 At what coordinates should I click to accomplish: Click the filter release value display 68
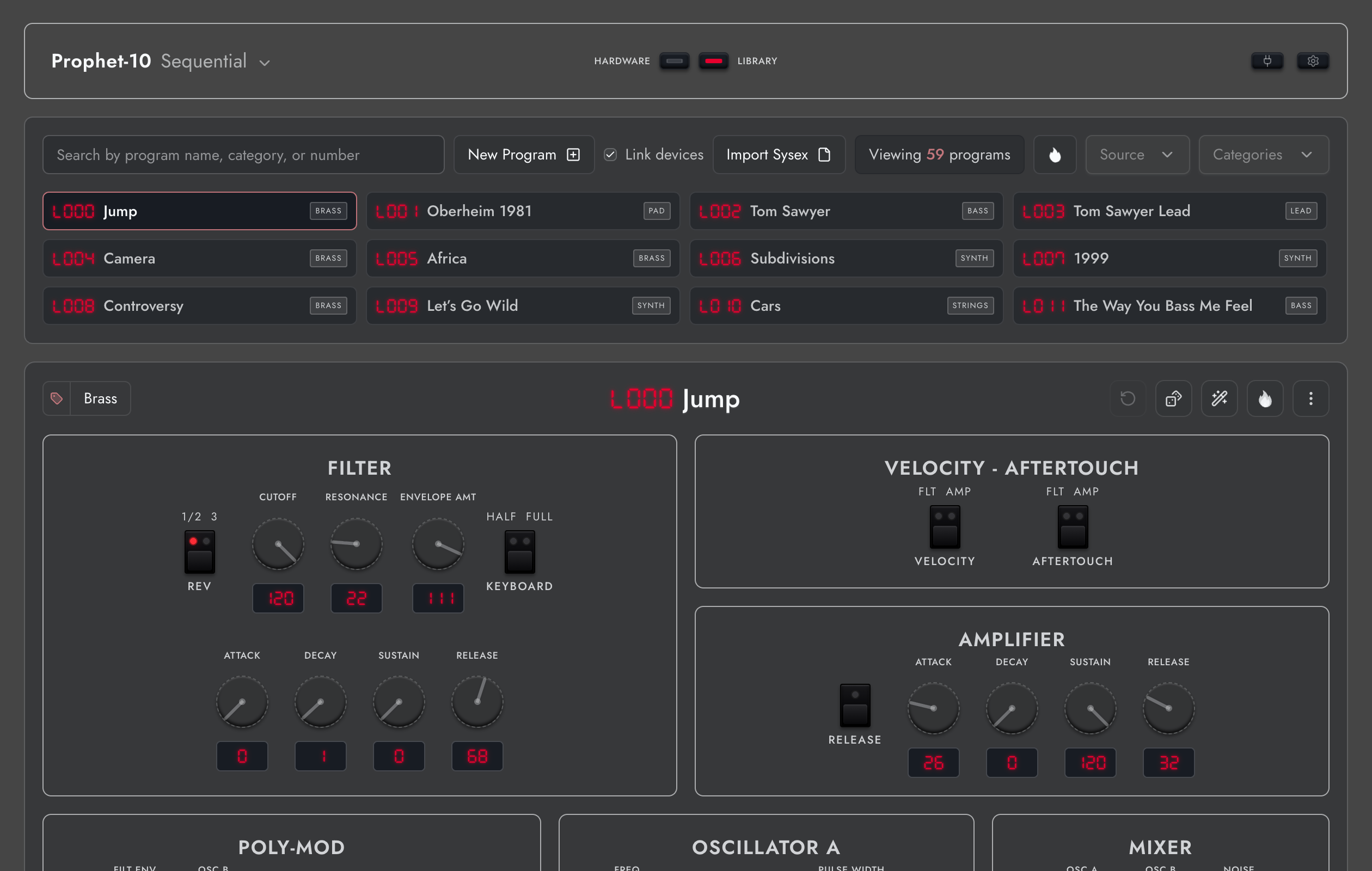tap(477, 756)
